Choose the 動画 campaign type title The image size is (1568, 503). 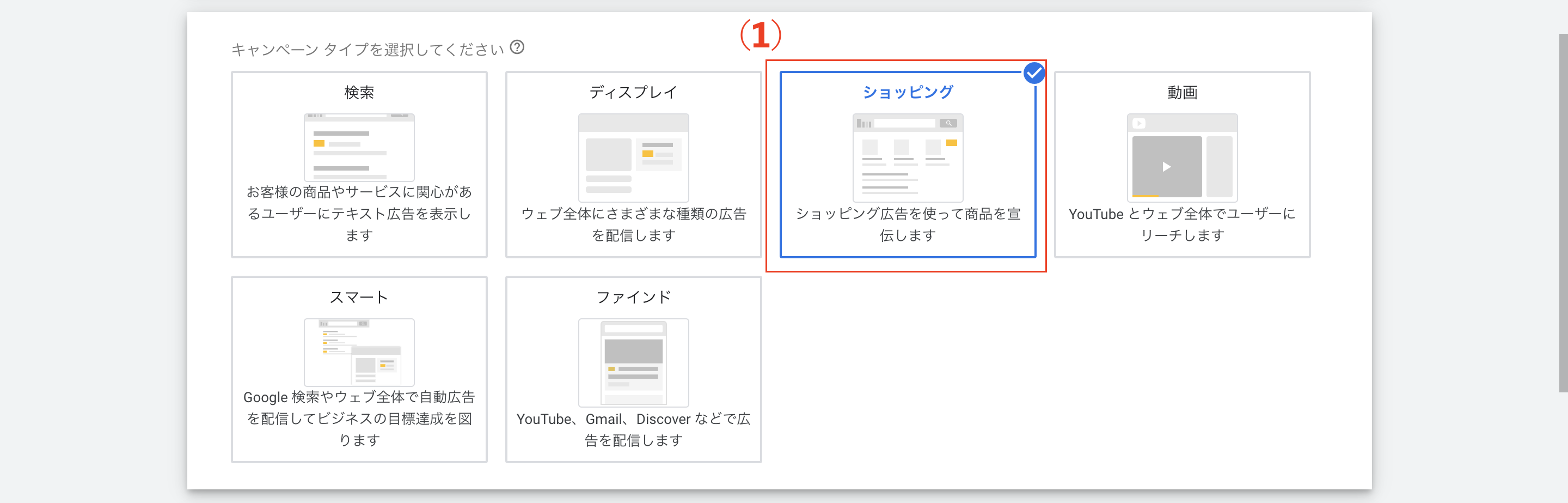pyautogui.click(x=1181, y=93)
